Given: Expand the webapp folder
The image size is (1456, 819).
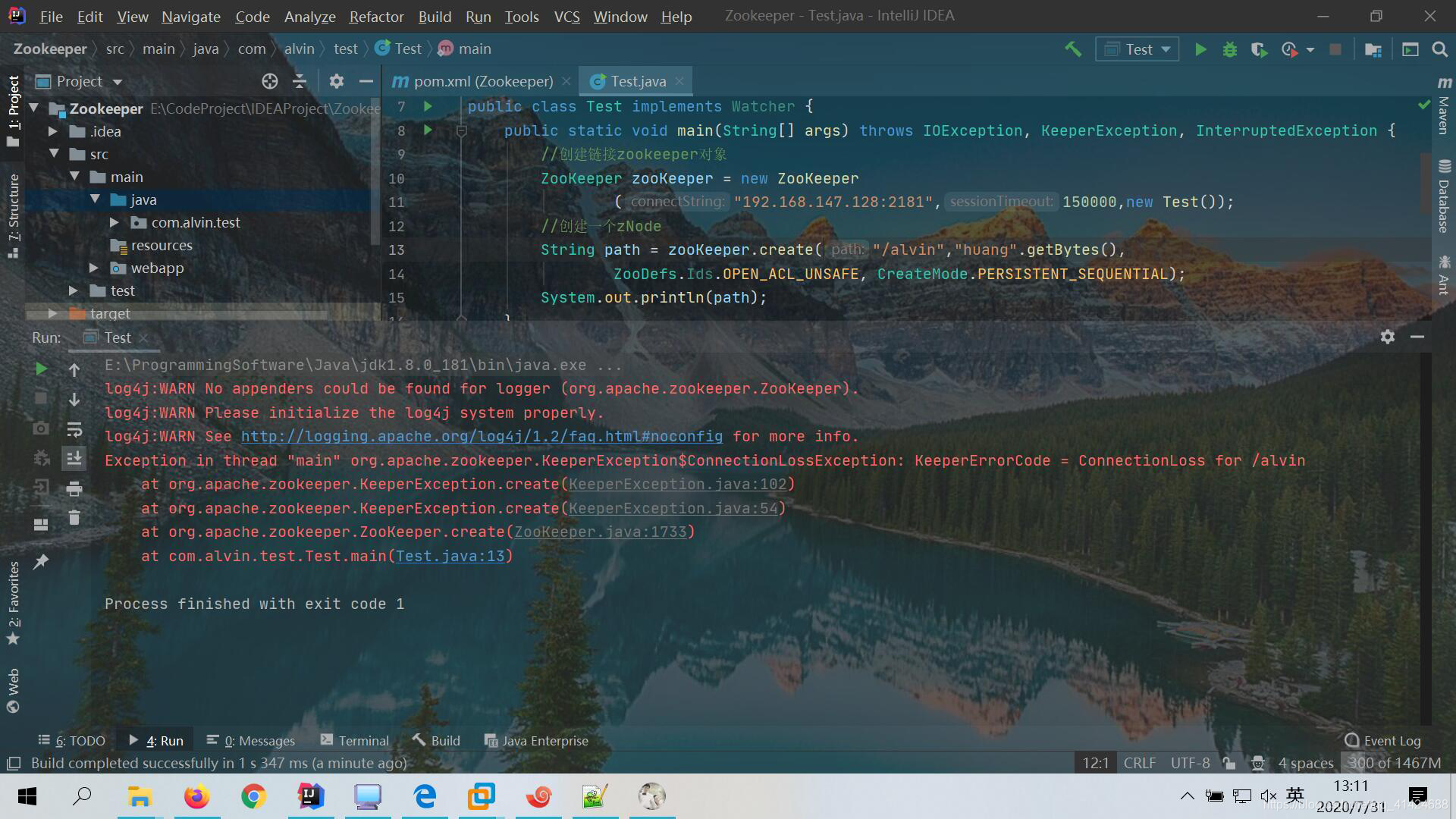Looking at the screenshot, I should 93,268.
